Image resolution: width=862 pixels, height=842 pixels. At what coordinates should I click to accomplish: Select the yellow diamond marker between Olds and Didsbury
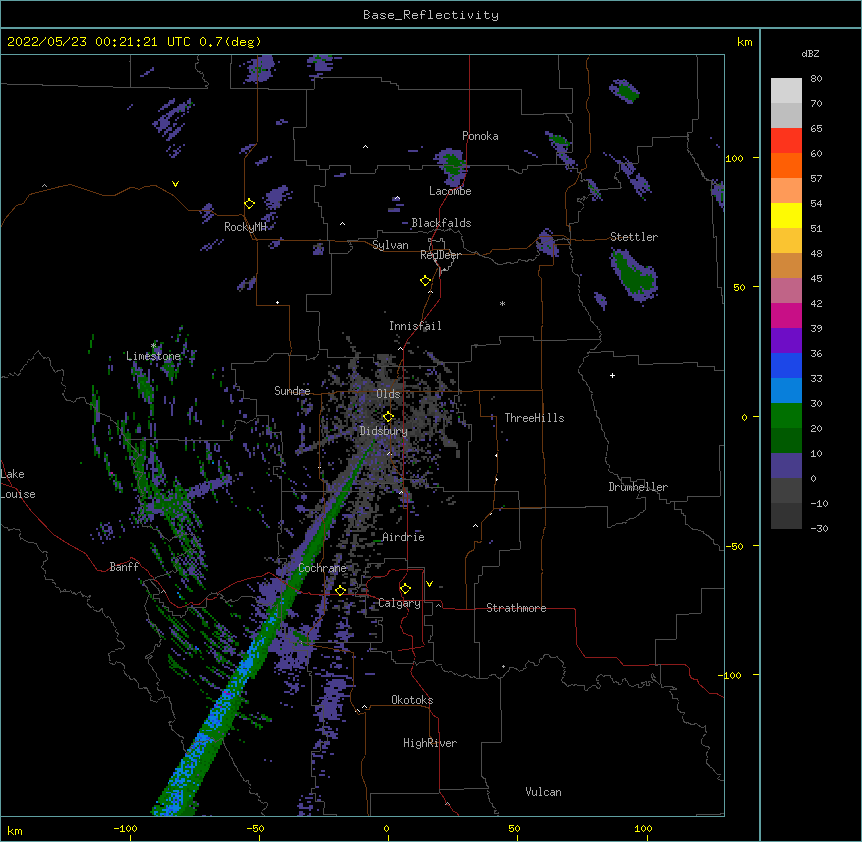pos(389,417)
